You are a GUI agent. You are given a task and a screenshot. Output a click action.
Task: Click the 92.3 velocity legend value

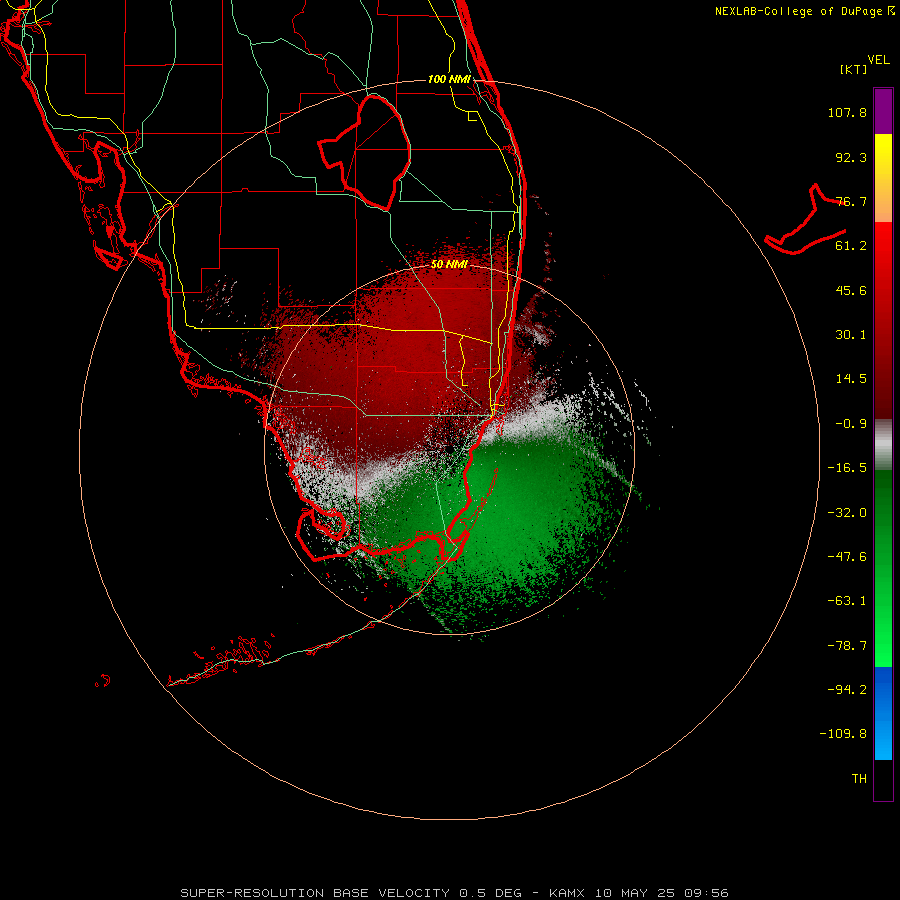(851, 158)
